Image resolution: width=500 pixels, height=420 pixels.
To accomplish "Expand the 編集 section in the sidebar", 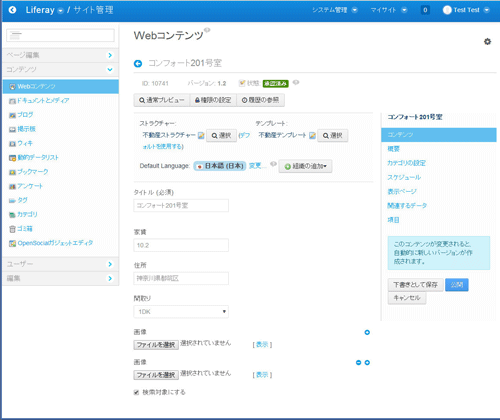I will (x=60, y=278).
